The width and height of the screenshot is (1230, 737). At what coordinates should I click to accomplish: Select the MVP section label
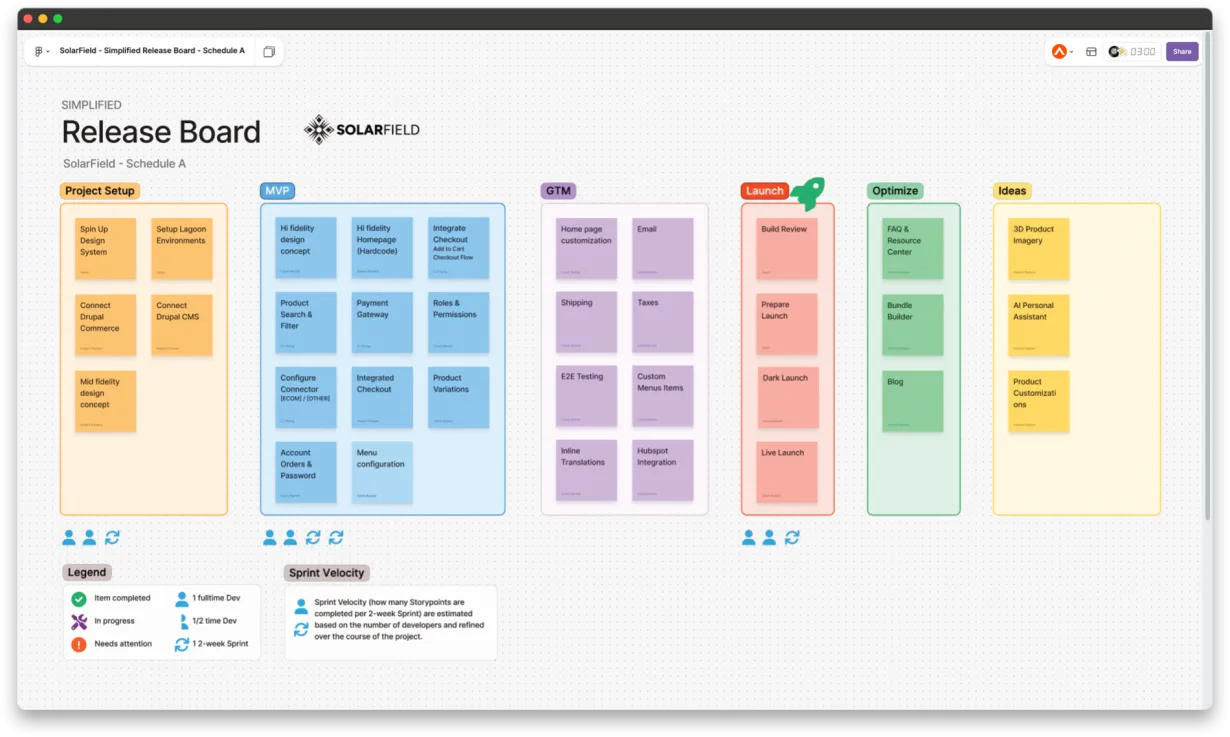tap(277, 191)
